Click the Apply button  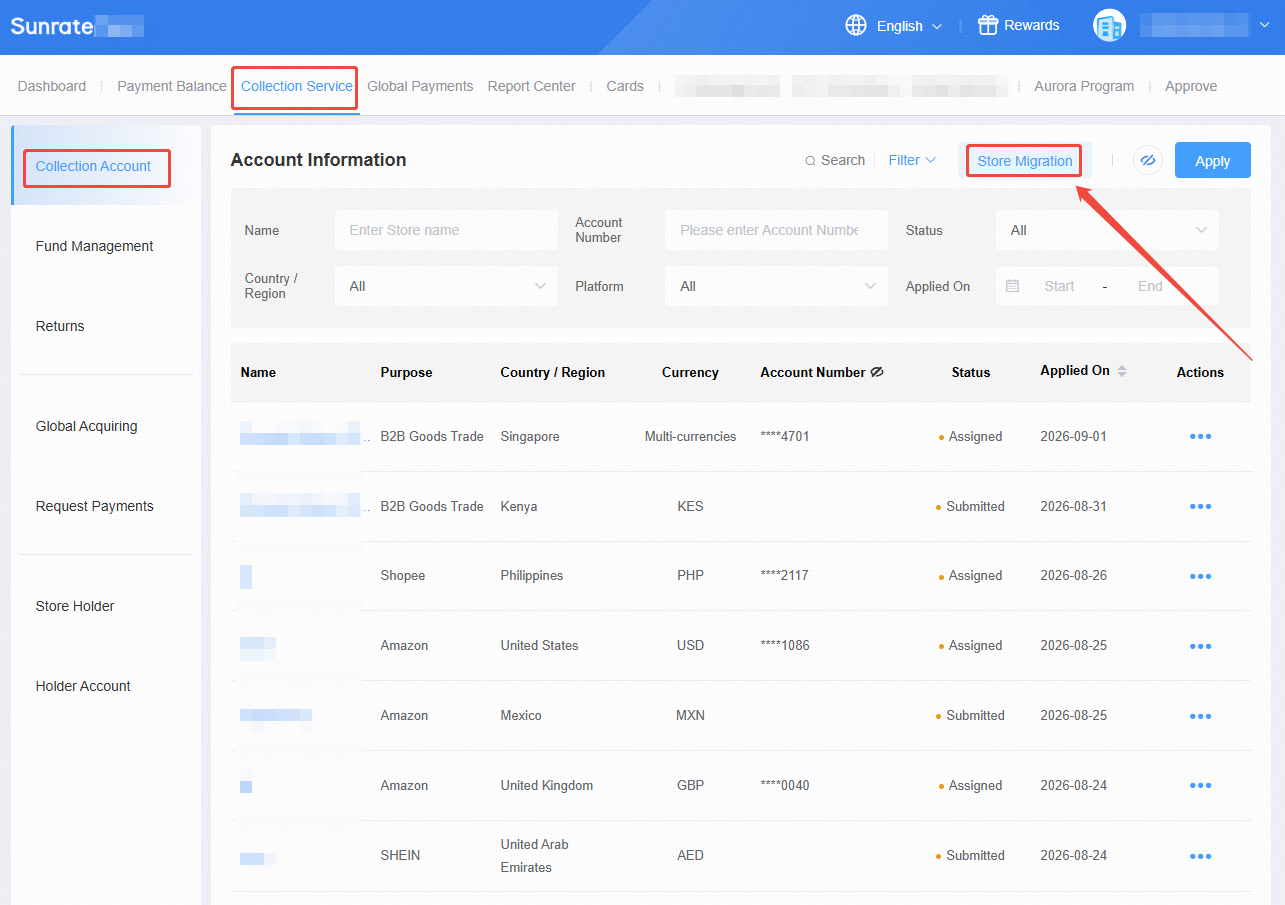(x=1213, y=160)
